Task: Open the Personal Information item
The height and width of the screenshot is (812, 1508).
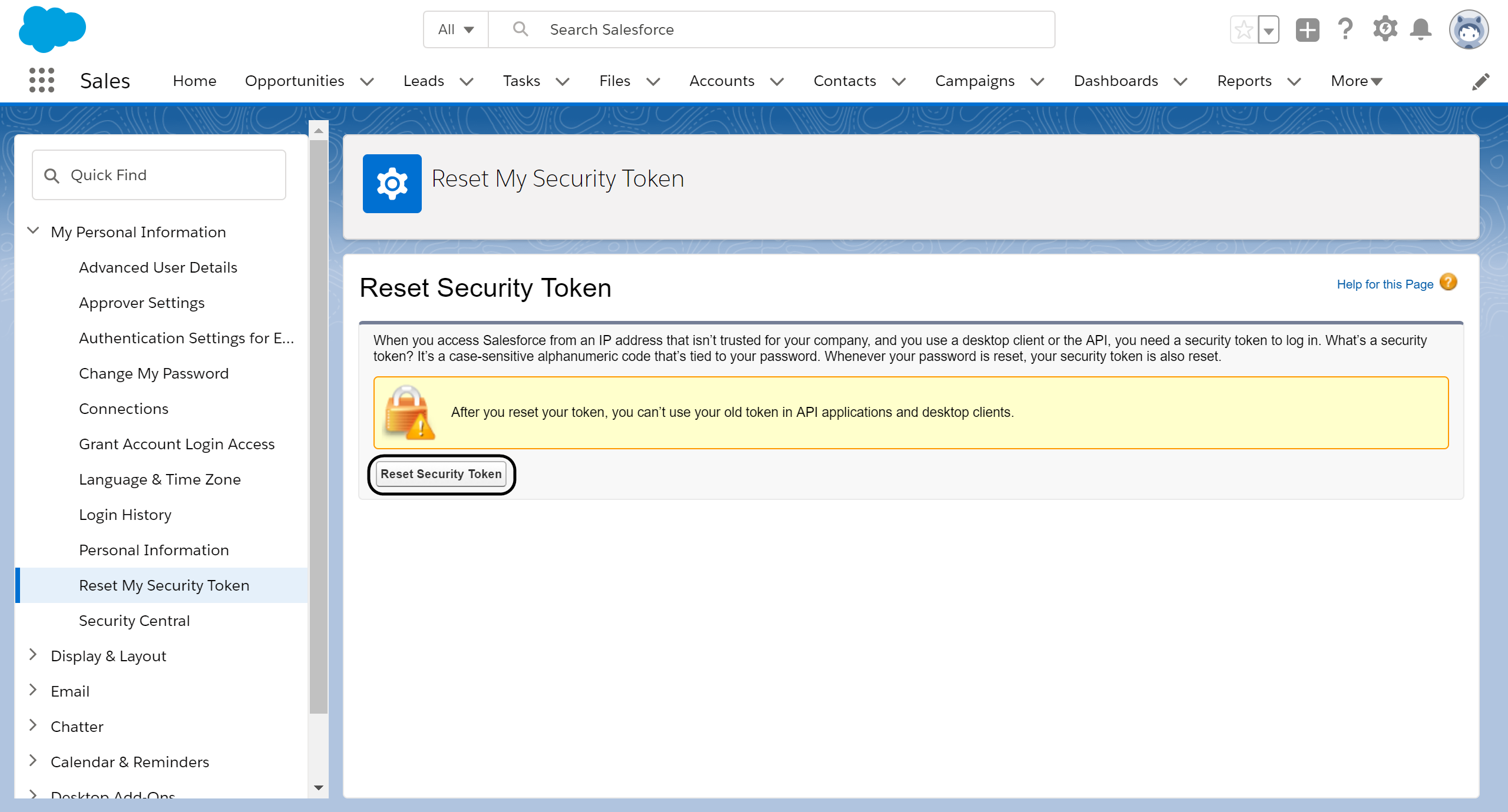Action: pyautogui.click(x=154, y=550)
